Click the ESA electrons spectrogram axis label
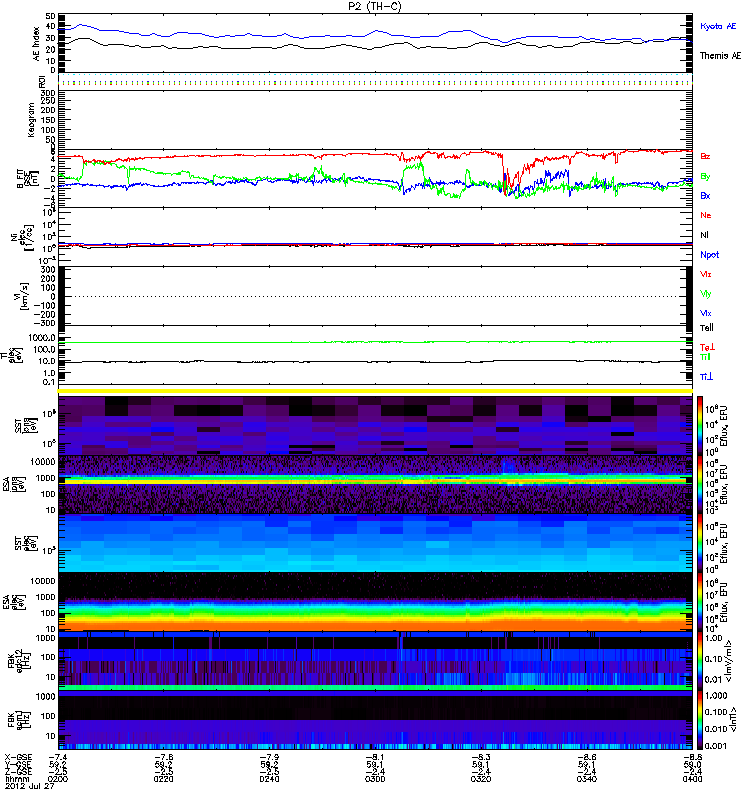Viewport: 750px width, 800px height. (x=13, y=602)
